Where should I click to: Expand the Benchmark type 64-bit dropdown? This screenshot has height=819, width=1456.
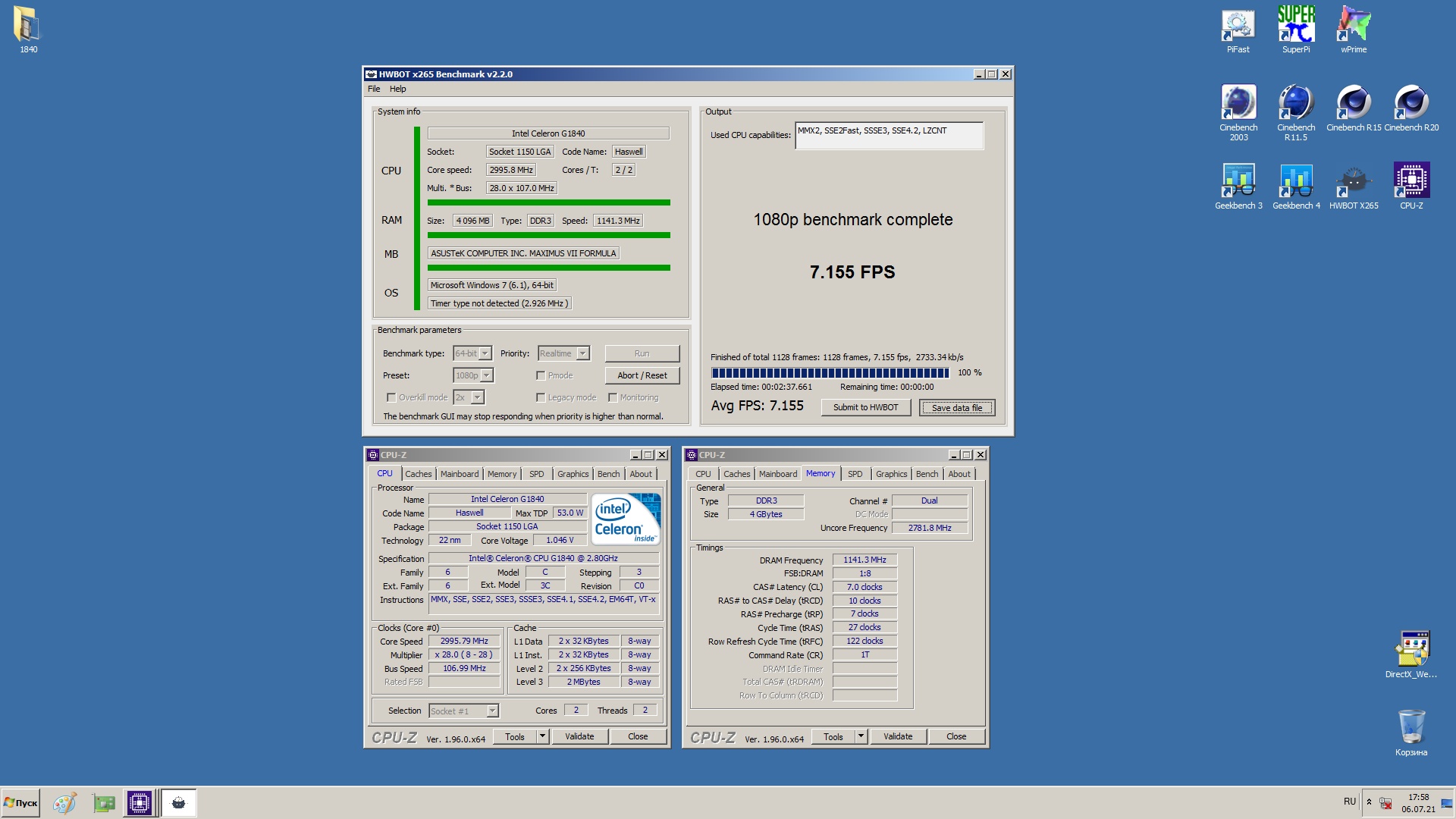point(485,353)
